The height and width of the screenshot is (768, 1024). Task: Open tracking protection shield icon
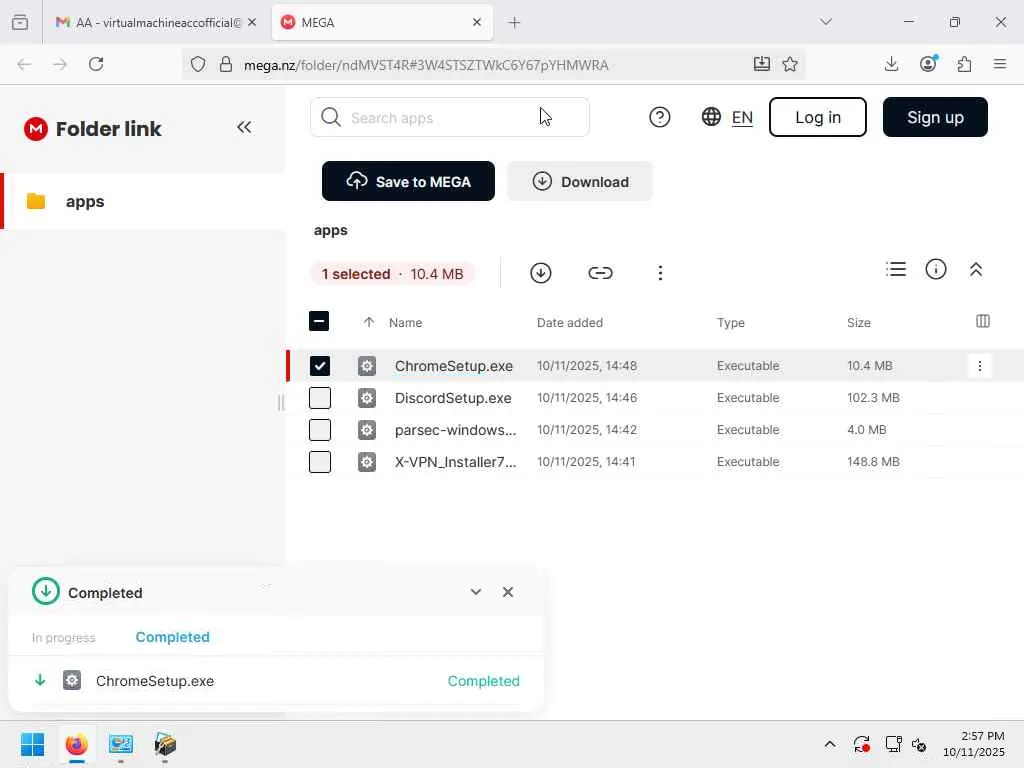[x=198, y=64]
